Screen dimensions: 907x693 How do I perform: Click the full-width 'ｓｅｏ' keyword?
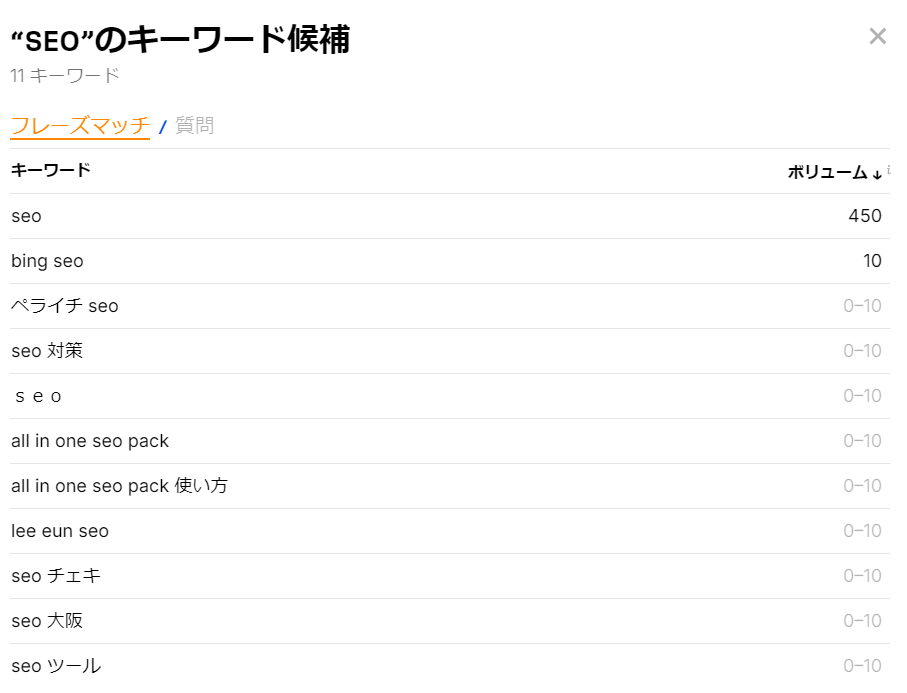point(38,396)
